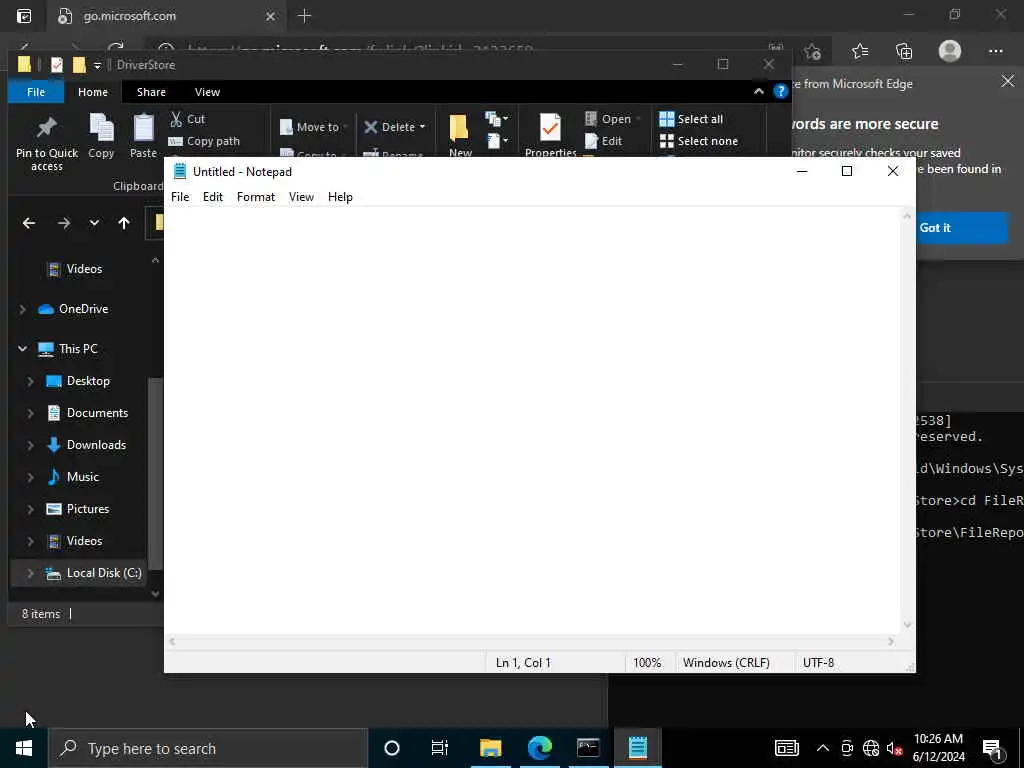
Task: Open Microsoft Edge from taskbar
Action: (539, 748)
